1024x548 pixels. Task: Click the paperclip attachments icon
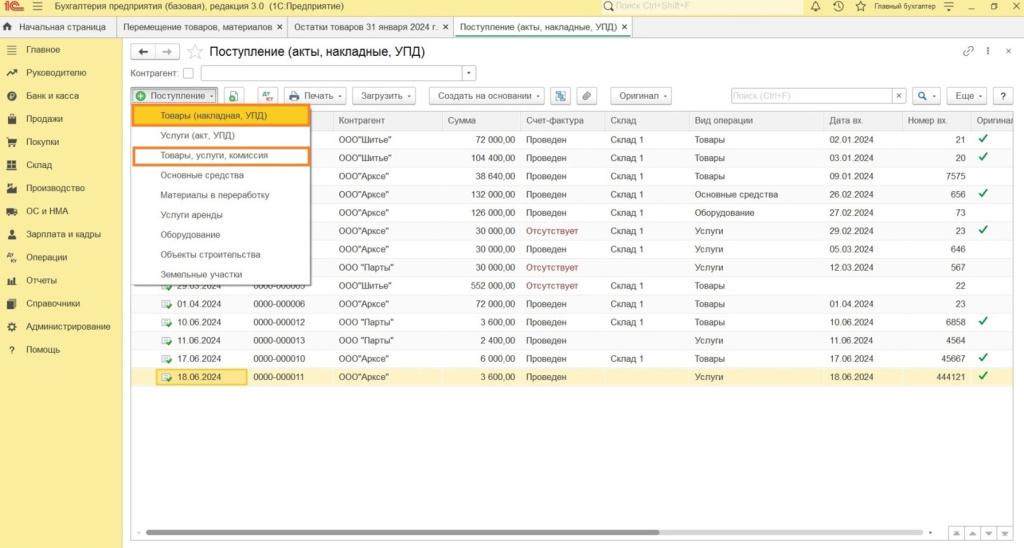tap(586, 96)
